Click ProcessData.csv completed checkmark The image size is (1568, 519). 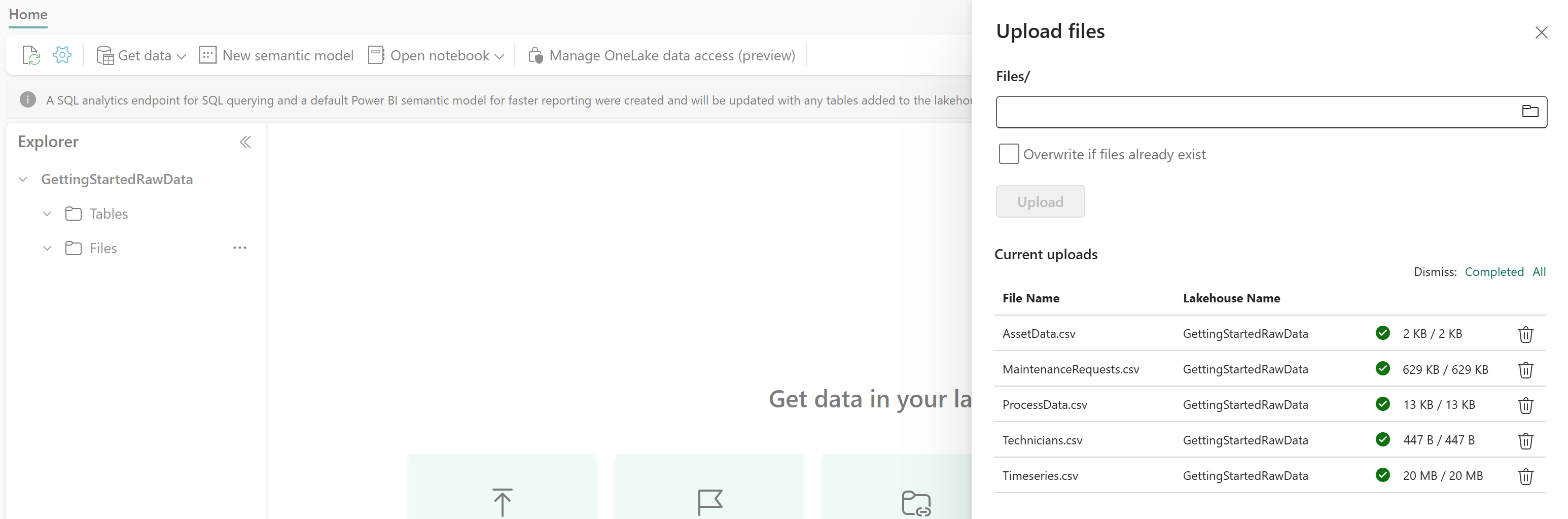point(1383,404)
